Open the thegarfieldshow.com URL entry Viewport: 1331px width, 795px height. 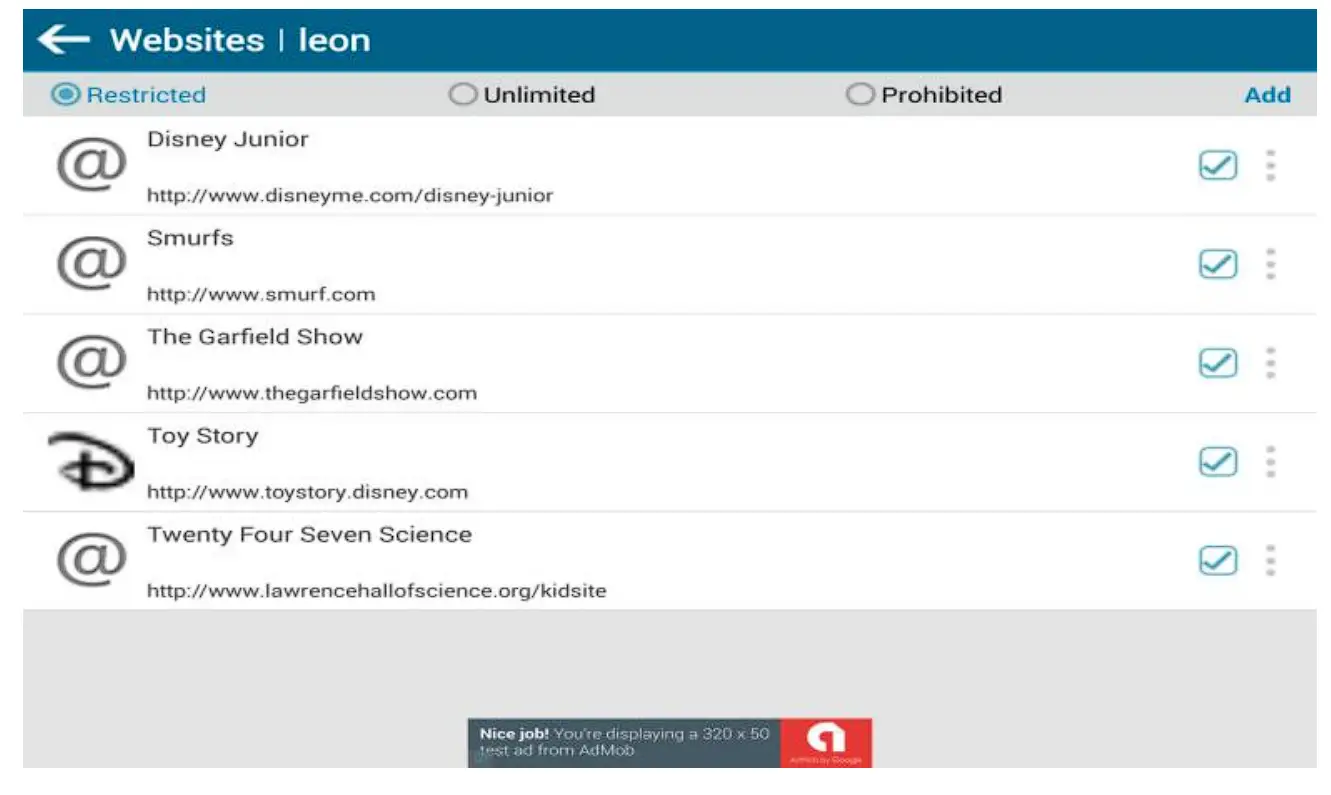point(312,393)
